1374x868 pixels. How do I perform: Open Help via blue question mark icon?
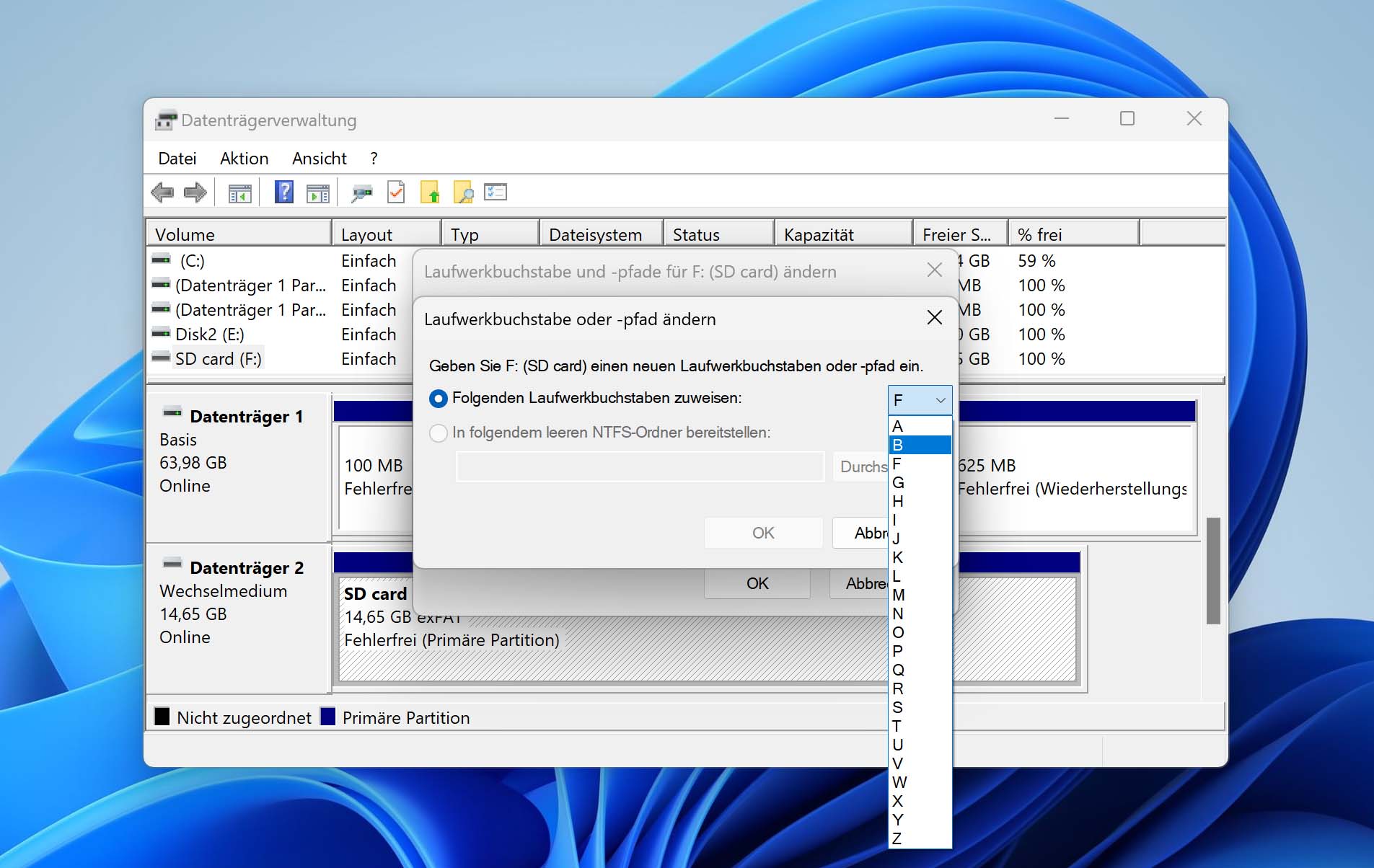coord(284,192)
